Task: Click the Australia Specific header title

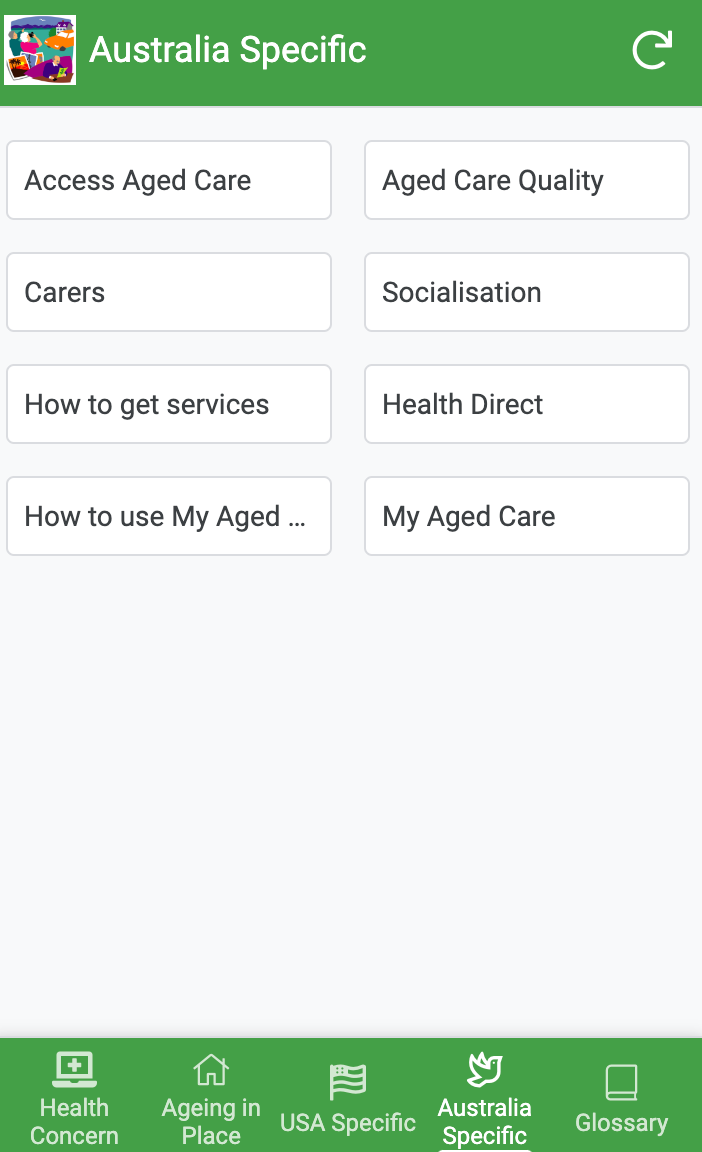Action: (228, 50)
